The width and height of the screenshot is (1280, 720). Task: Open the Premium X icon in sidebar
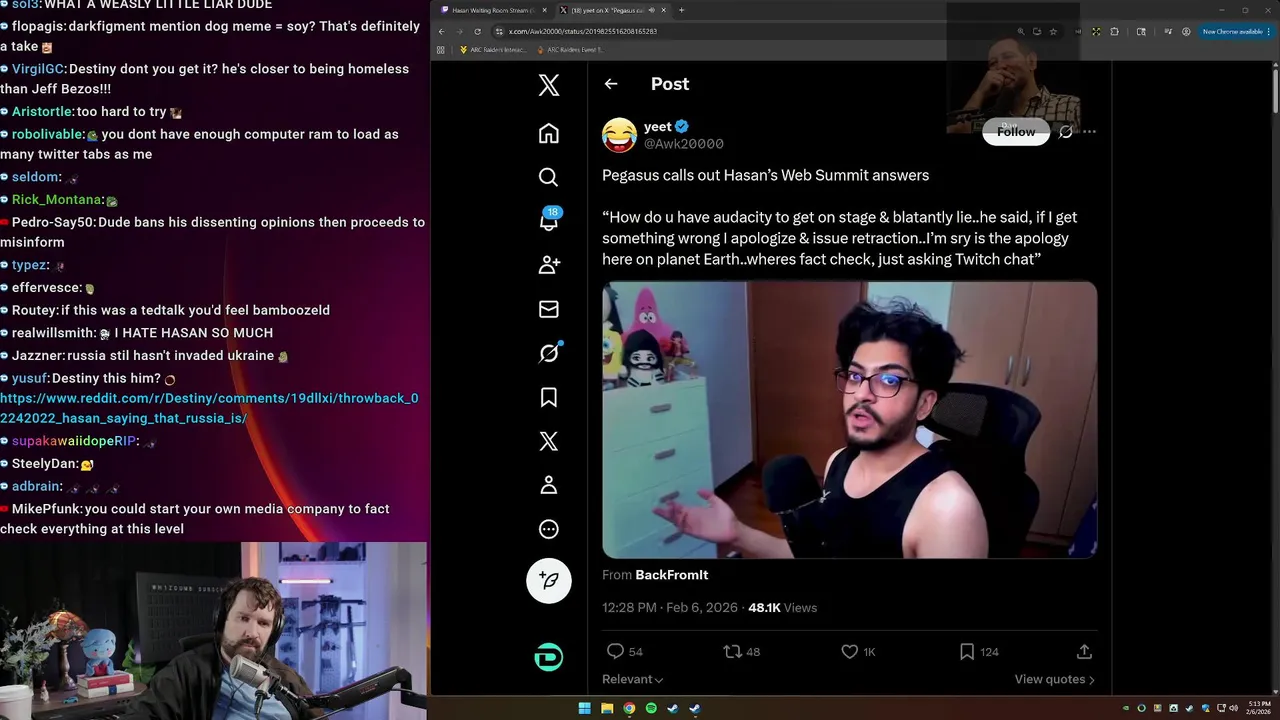pos(549,441)
